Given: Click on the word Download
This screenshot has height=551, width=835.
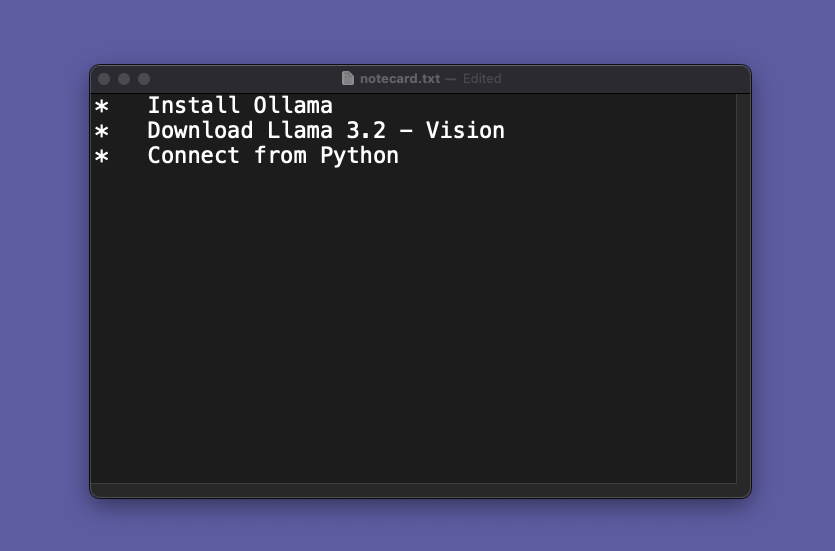Looking at the screenshot, I should (x=200, y=130).
